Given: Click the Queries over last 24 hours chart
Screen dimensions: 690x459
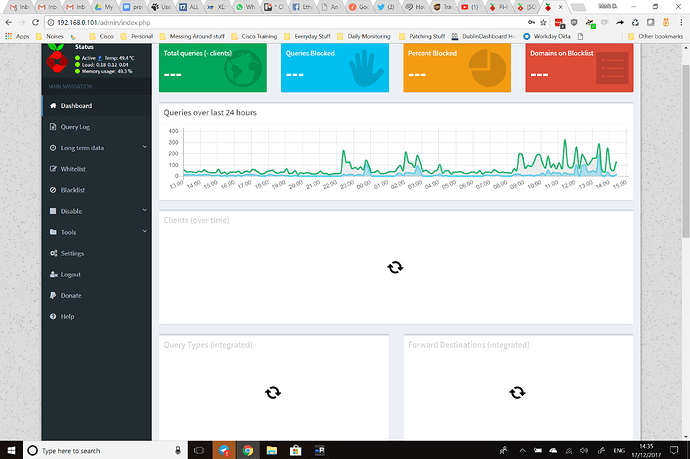Looking at the screenshot, I should 398,158.
